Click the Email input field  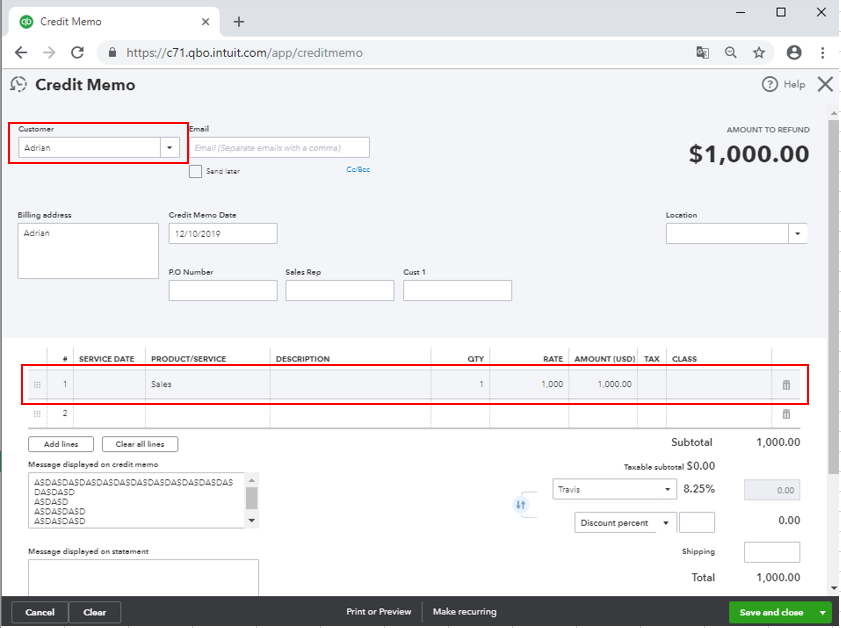click(x=279, y=147)
